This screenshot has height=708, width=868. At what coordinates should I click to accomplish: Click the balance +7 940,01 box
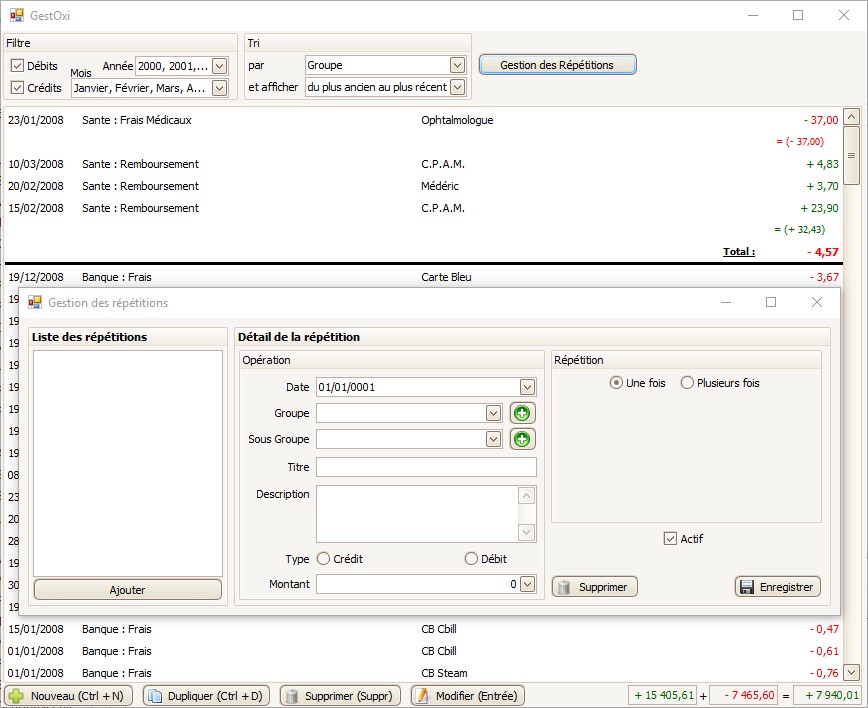click(x=828, y=695)
